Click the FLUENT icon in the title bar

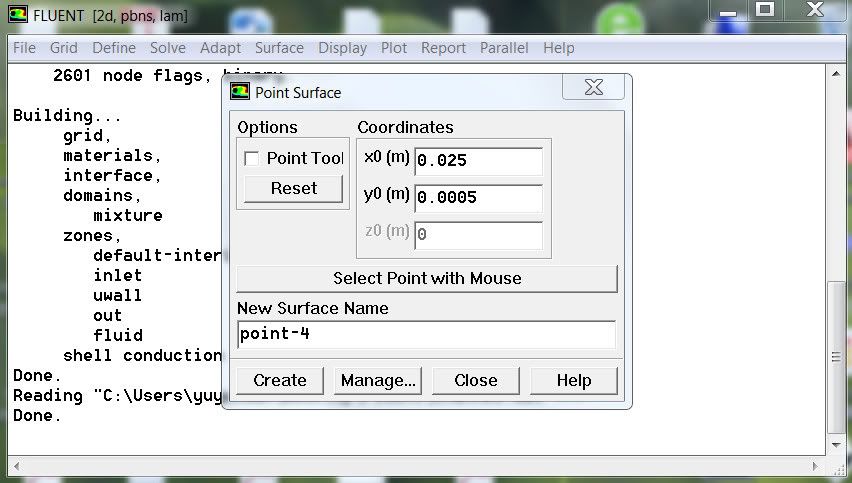pyautogui.click(x=19, y=16)
